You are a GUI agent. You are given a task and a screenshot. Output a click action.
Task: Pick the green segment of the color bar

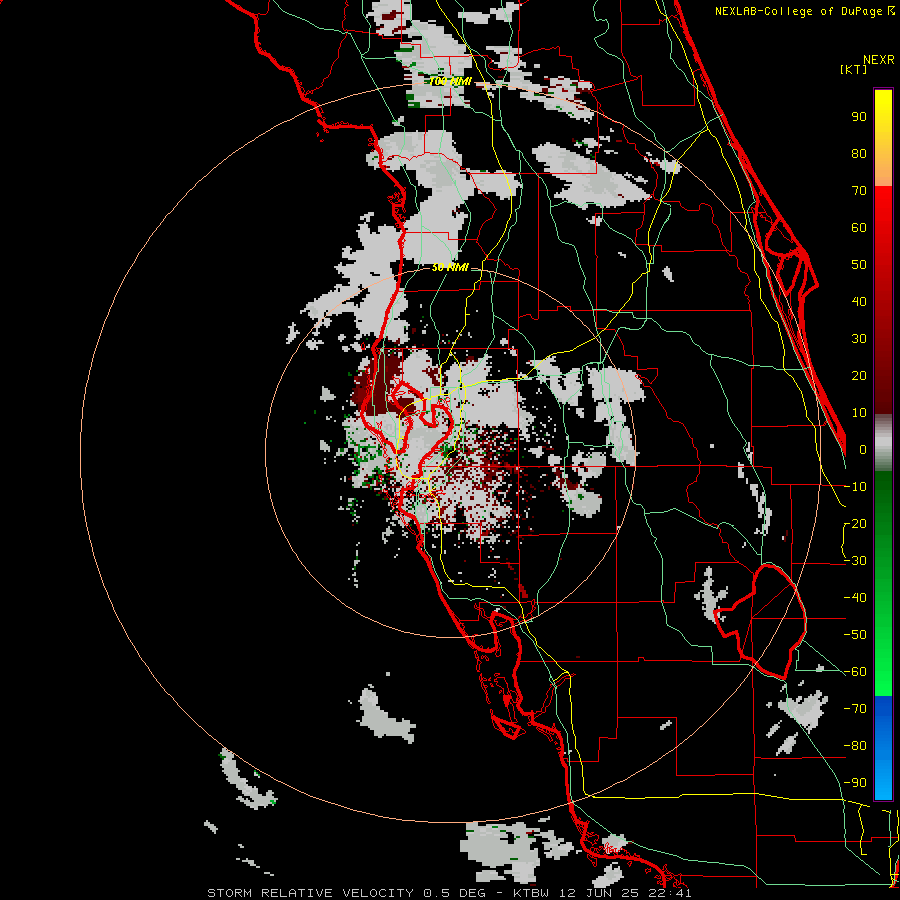pos(883,583)
